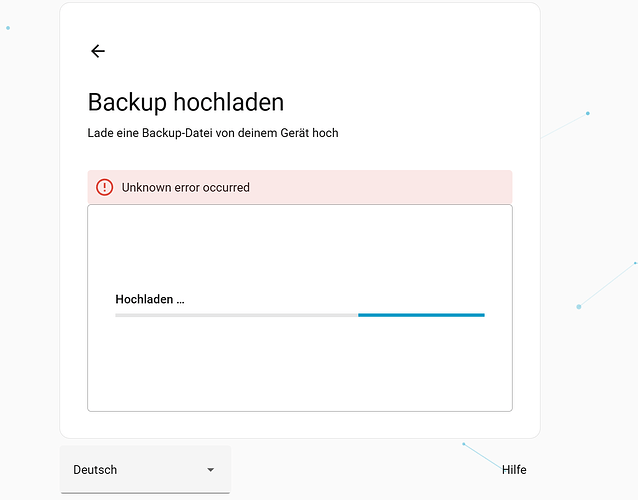Click the white card area beside the back arrow
Image resolution: width=638 pixels, height=500 pixels.
point(300,51)
